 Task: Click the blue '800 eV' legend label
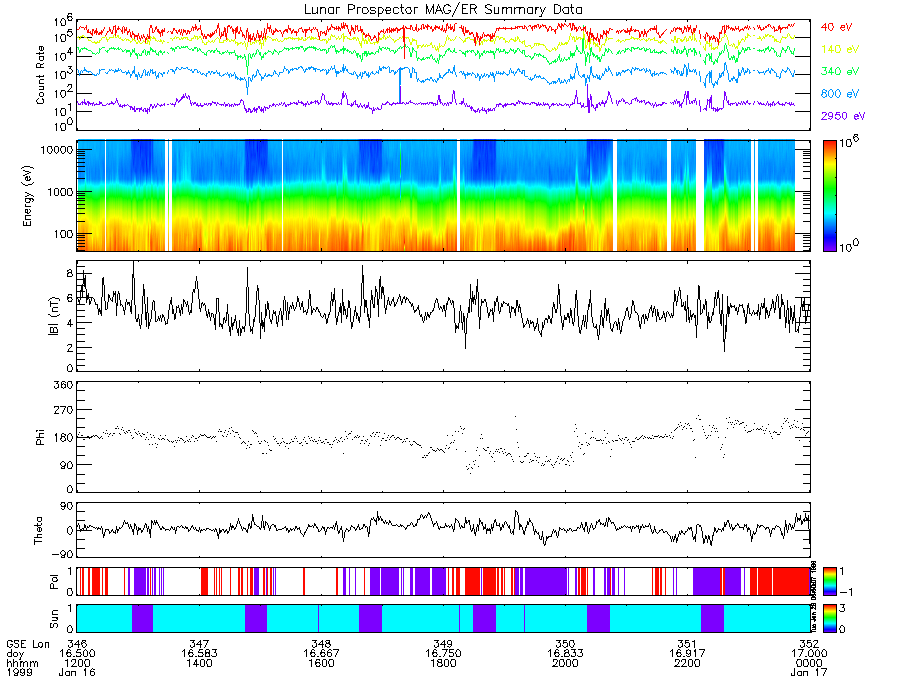840,94
